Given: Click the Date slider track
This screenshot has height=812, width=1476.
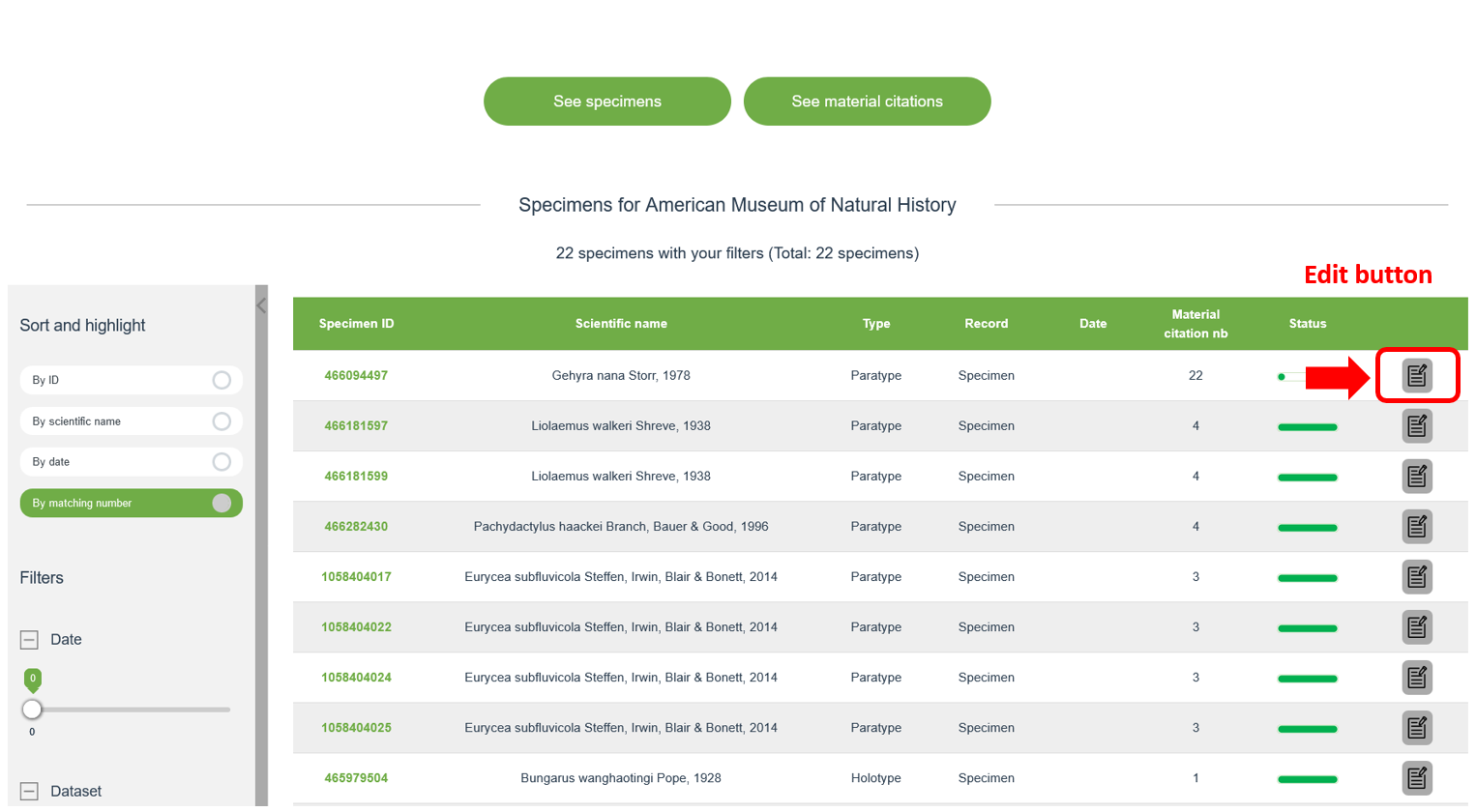Looking at the screenshot, I should tap(132, 710).
